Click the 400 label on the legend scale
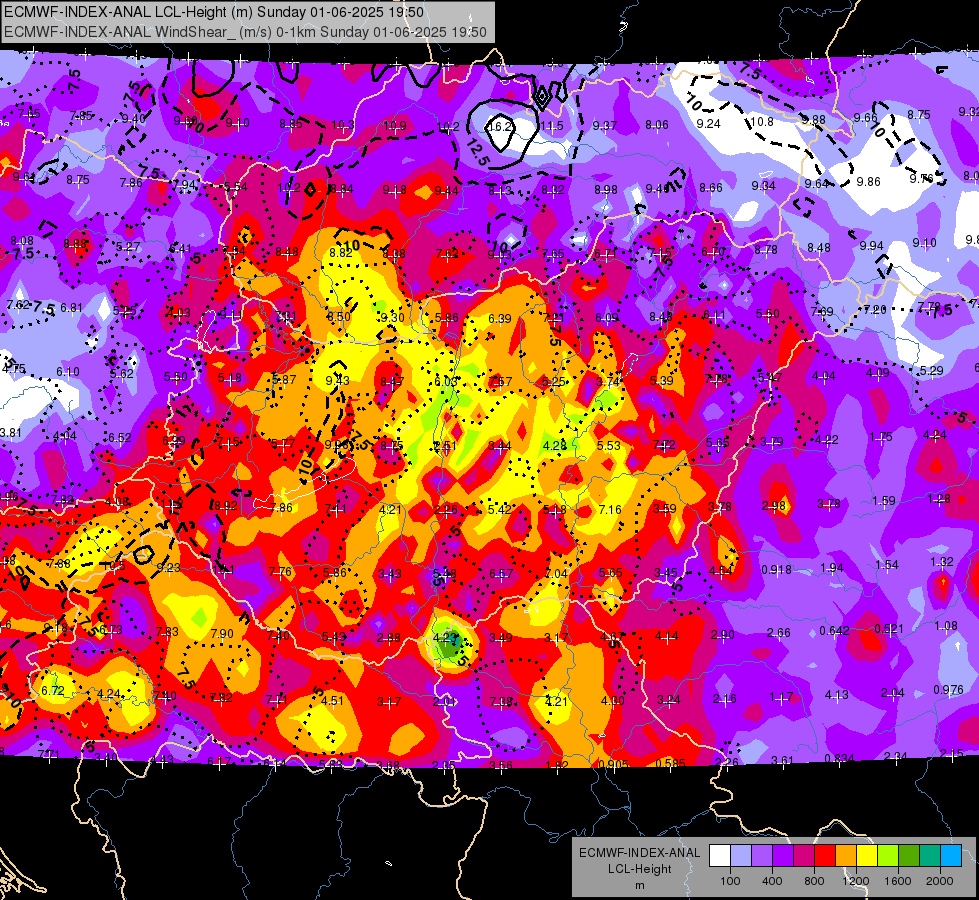Screen dimensions: 979x900 (772, 881)
